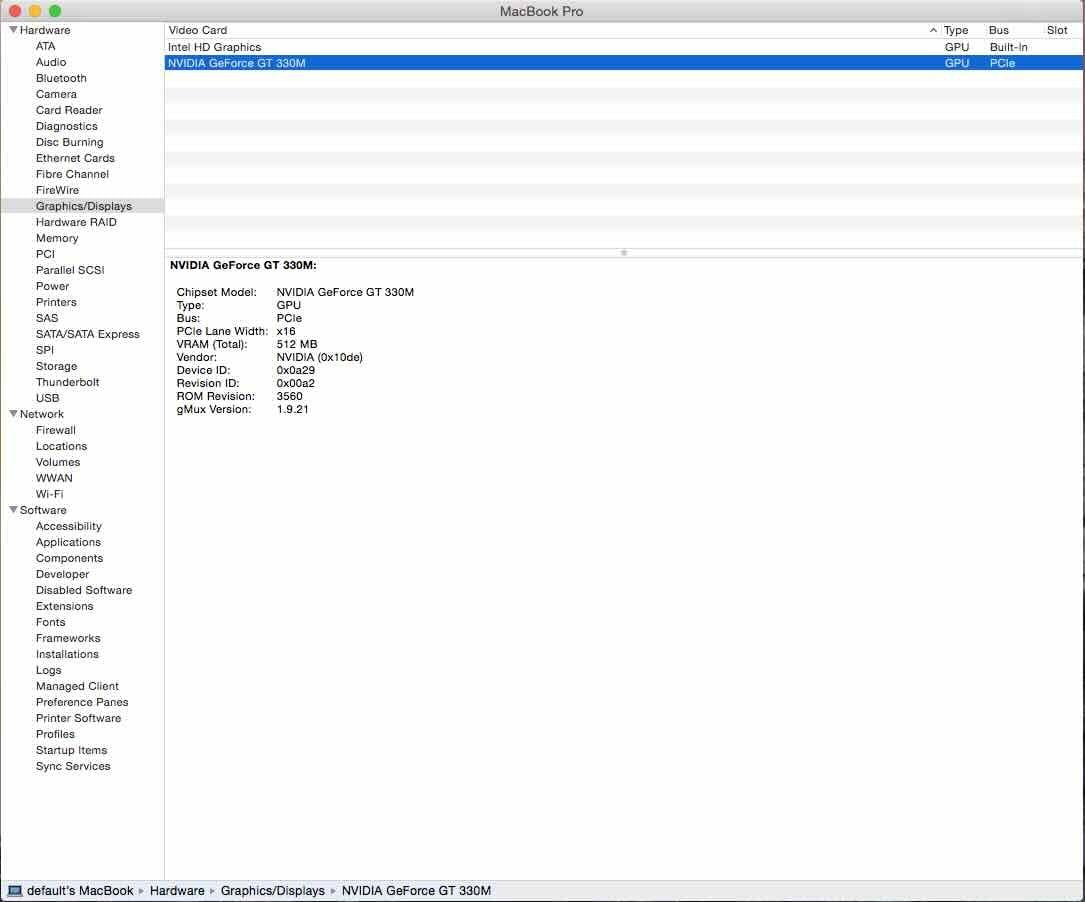The height and width of the screenshot is (902, 1085).
Task: Select Accessibility under Software
Action: pyautogui.click(x=69, y=526)
